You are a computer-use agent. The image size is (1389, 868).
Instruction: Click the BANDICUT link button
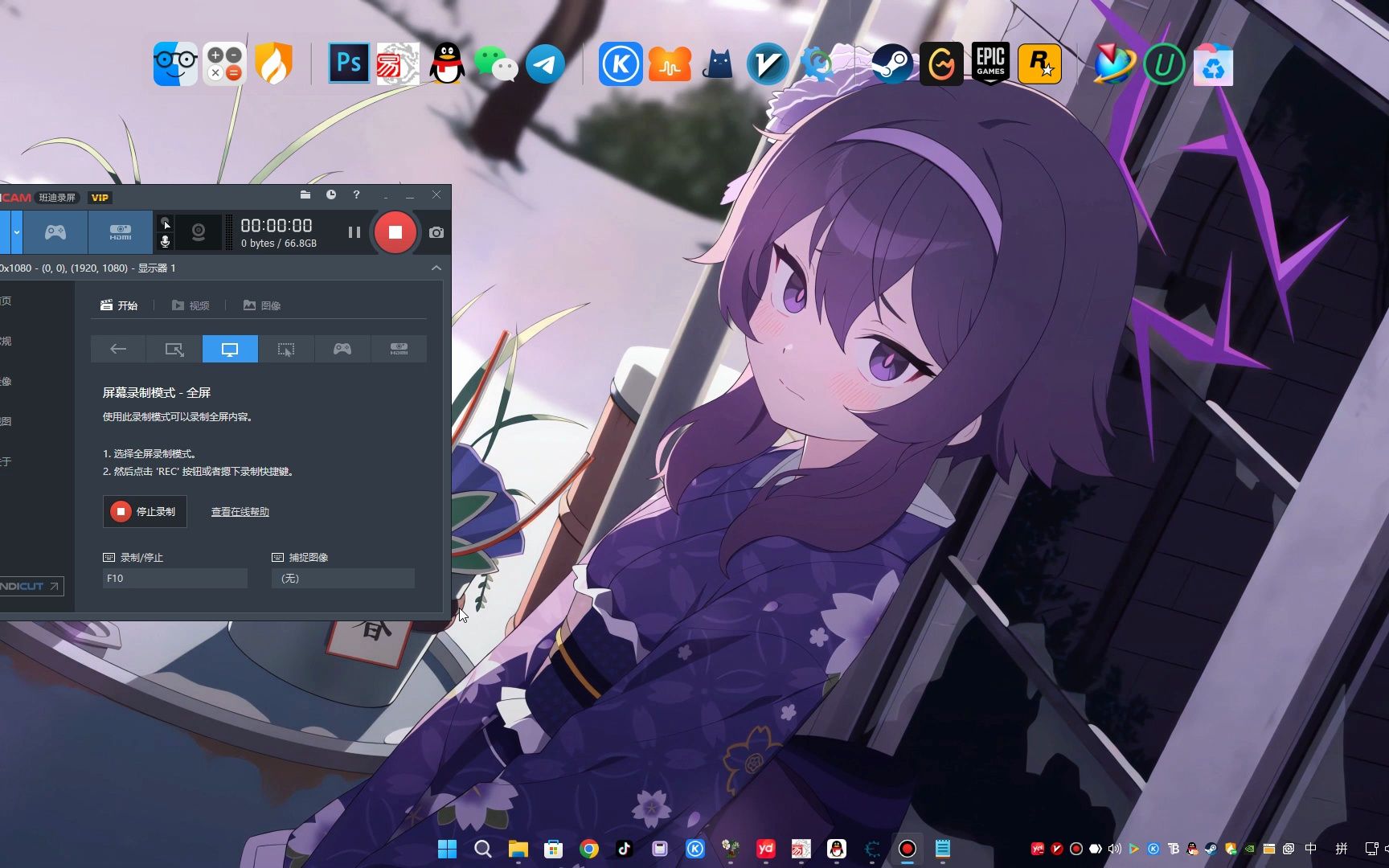[30, 586]
